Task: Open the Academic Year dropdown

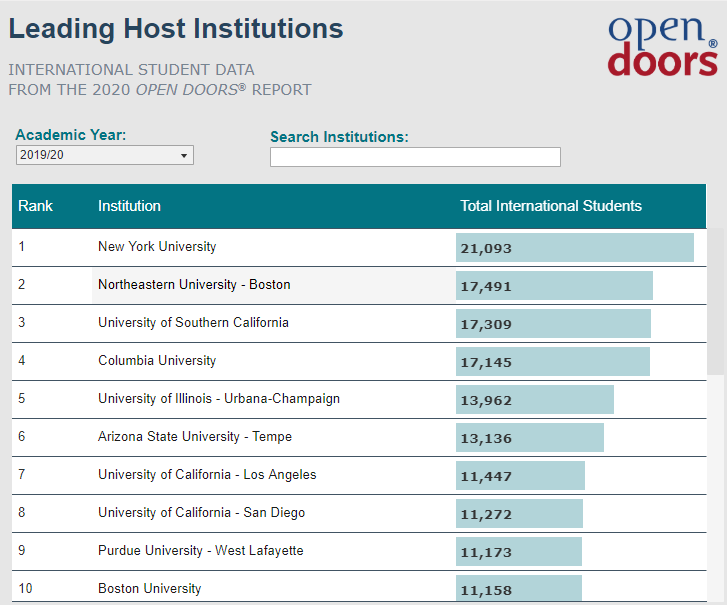Action: tap(104, 155)
